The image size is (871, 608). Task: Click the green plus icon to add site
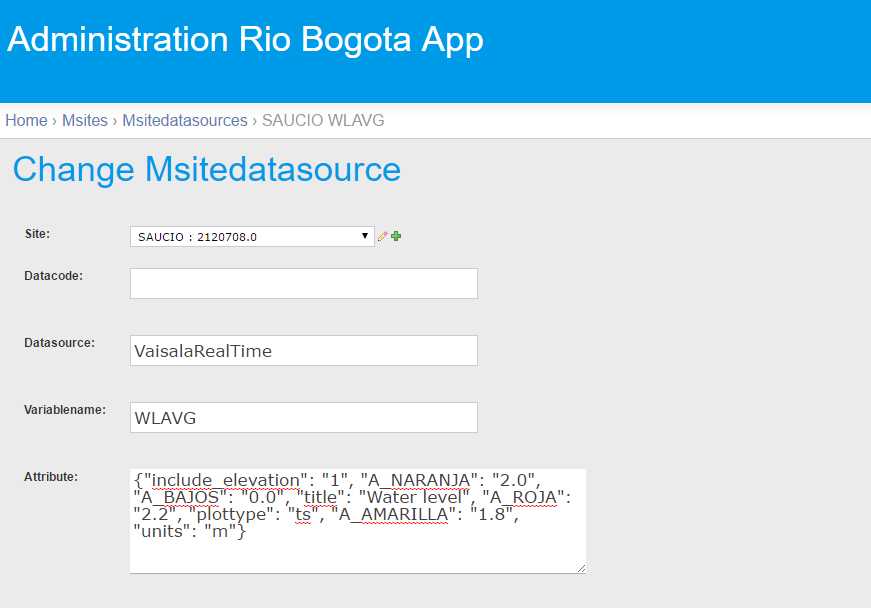tap(396, 237)
